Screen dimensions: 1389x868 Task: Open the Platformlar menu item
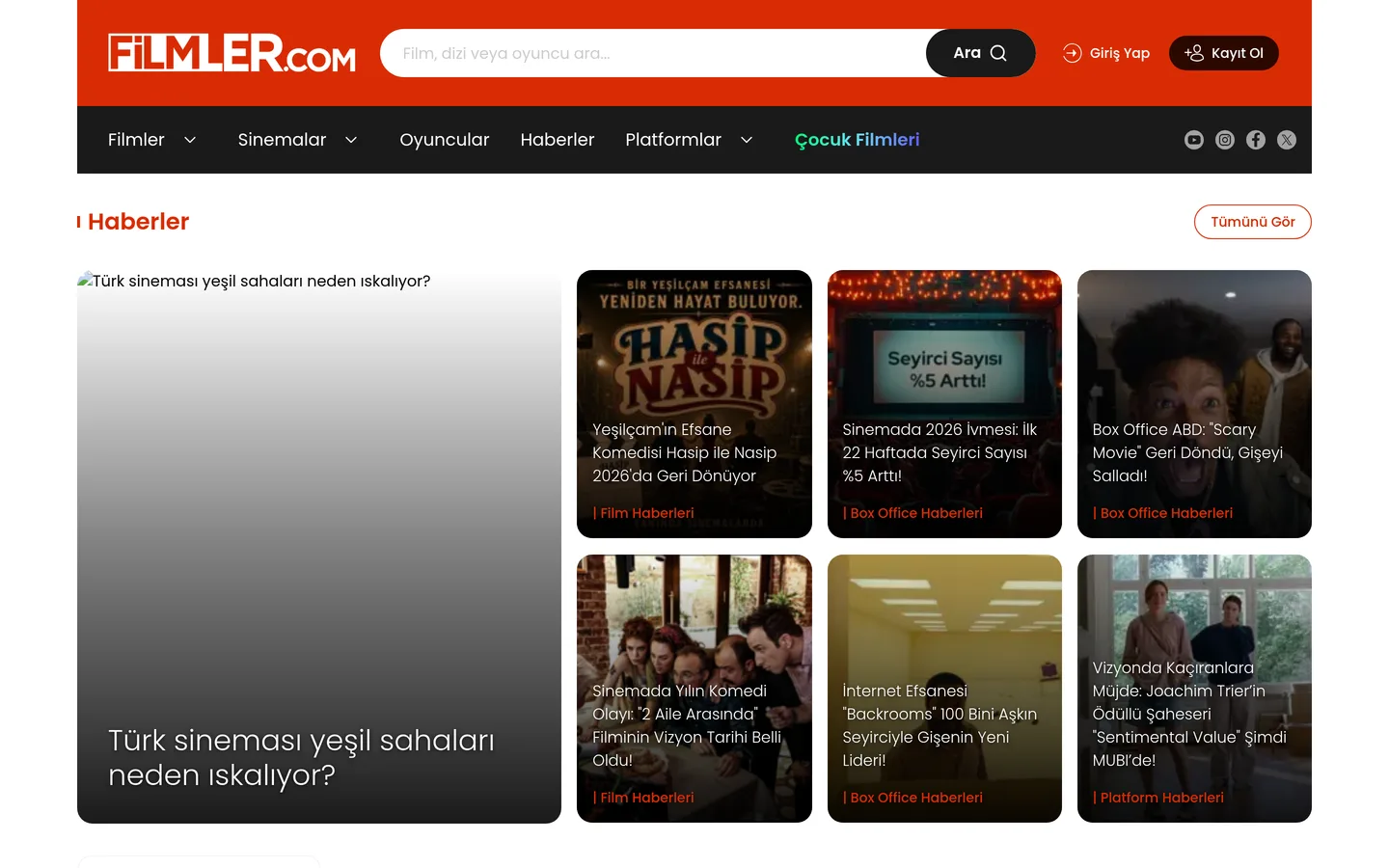(673, 140)
